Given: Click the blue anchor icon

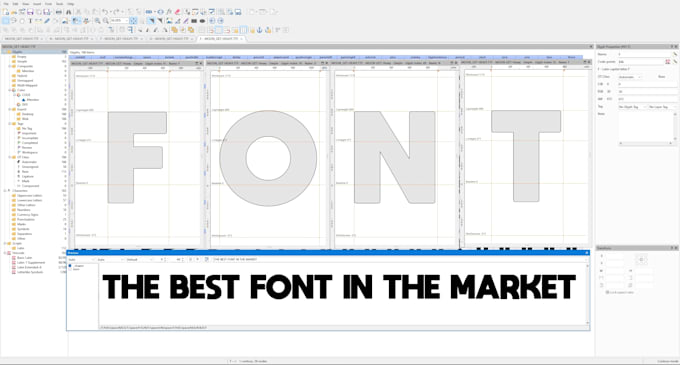Looking at the screenshot, I should pyautogui.click(x=259, y=29).
